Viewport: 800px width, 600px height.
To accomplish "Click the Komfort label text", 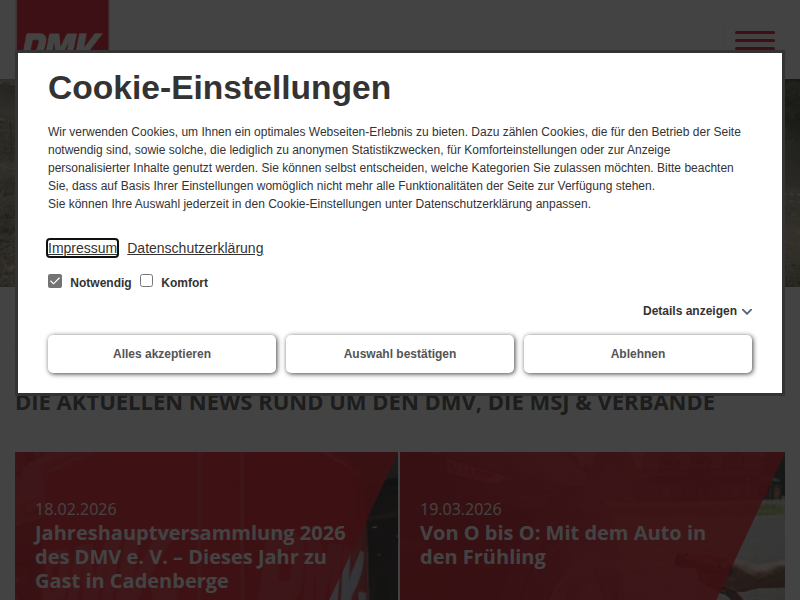I will click(184, 283).
